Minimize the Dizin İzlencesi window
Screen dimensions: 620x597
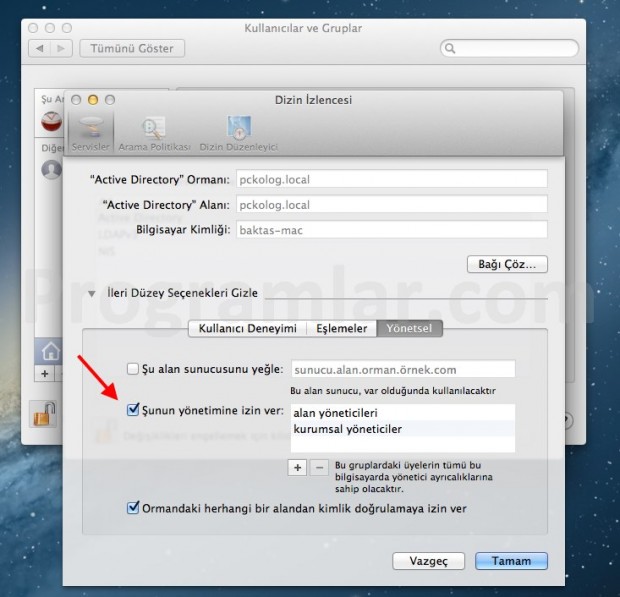(93, 100)
